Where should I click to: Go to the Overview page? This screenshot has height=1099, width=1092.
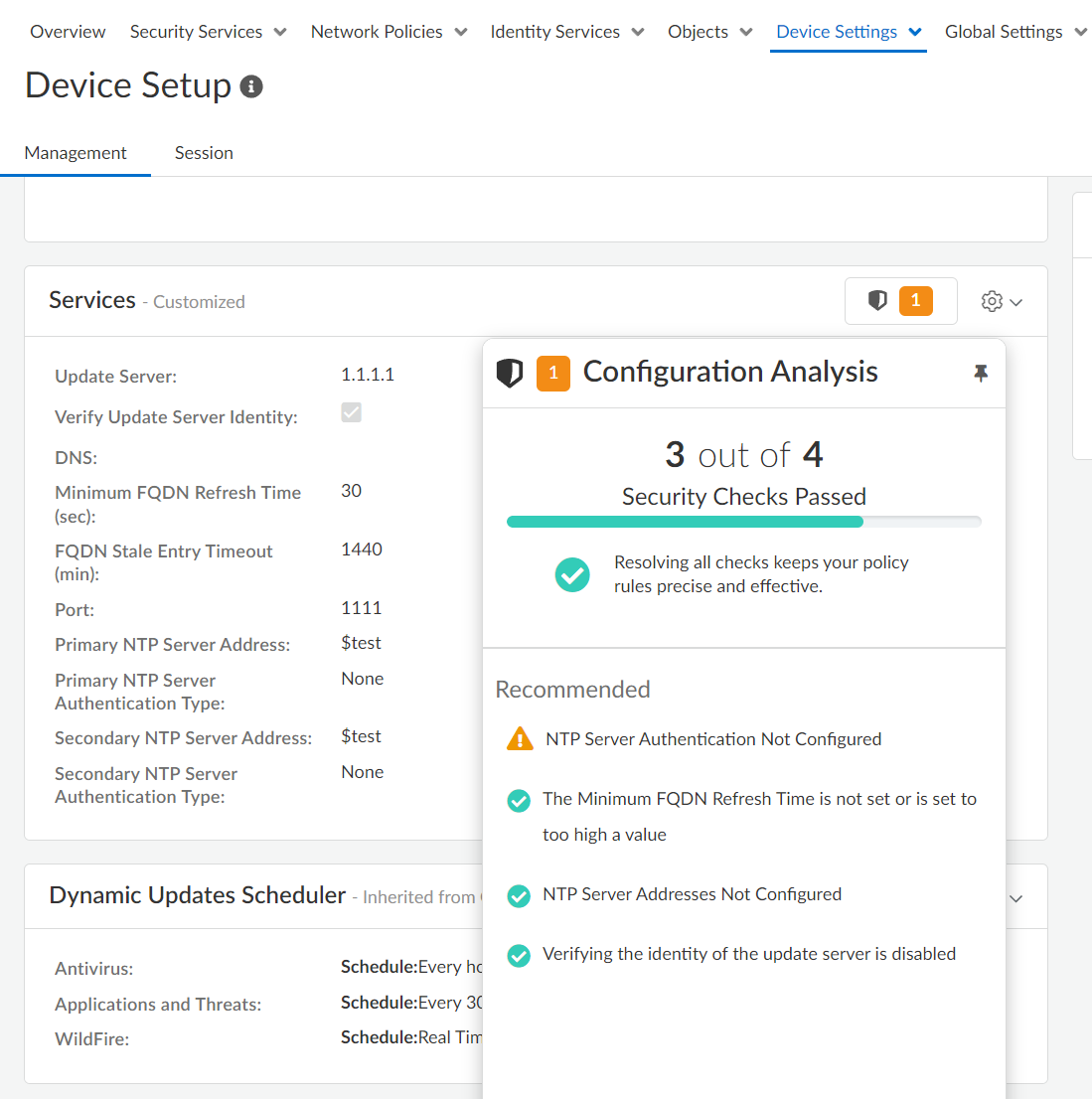pyautogui.click(x=68, y=32)
